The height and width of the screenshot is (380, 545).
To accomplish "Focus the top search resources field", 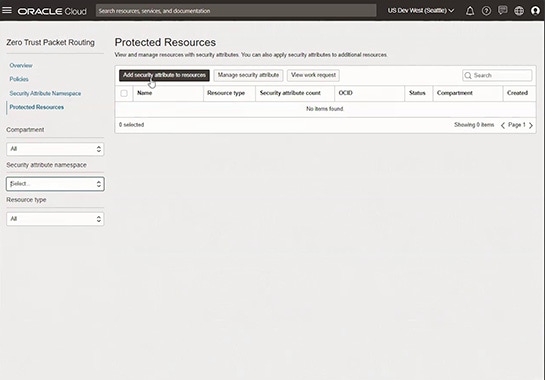I will pos(236,11).
